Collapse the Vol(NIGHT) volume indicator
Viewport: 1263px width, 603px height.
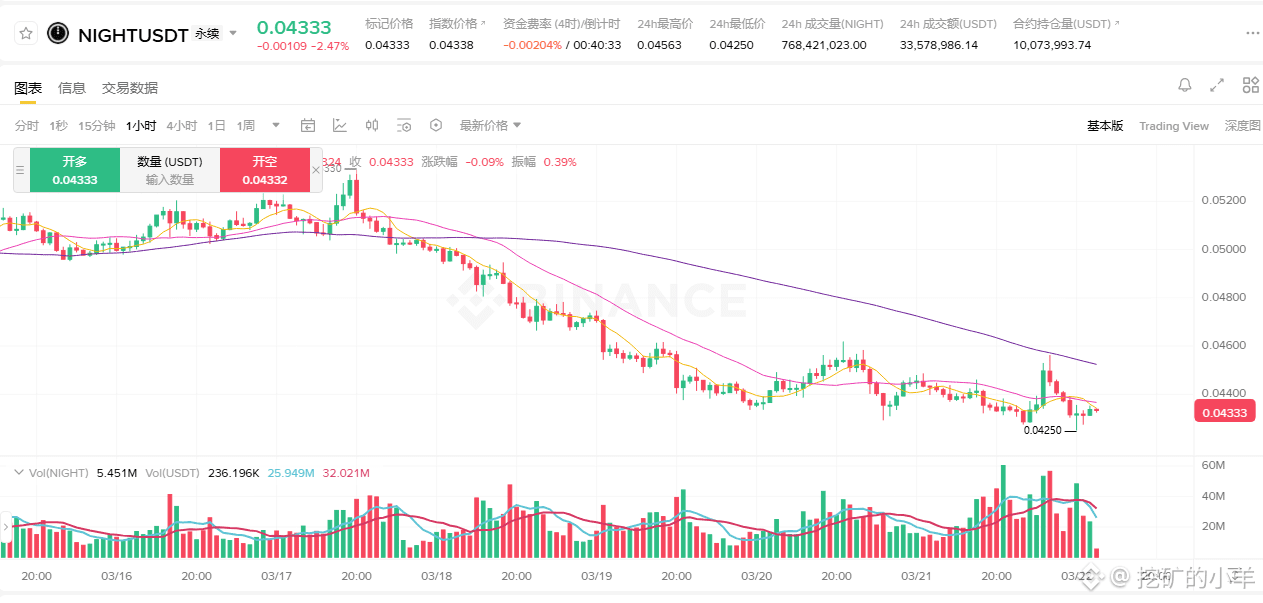[17, 473]
